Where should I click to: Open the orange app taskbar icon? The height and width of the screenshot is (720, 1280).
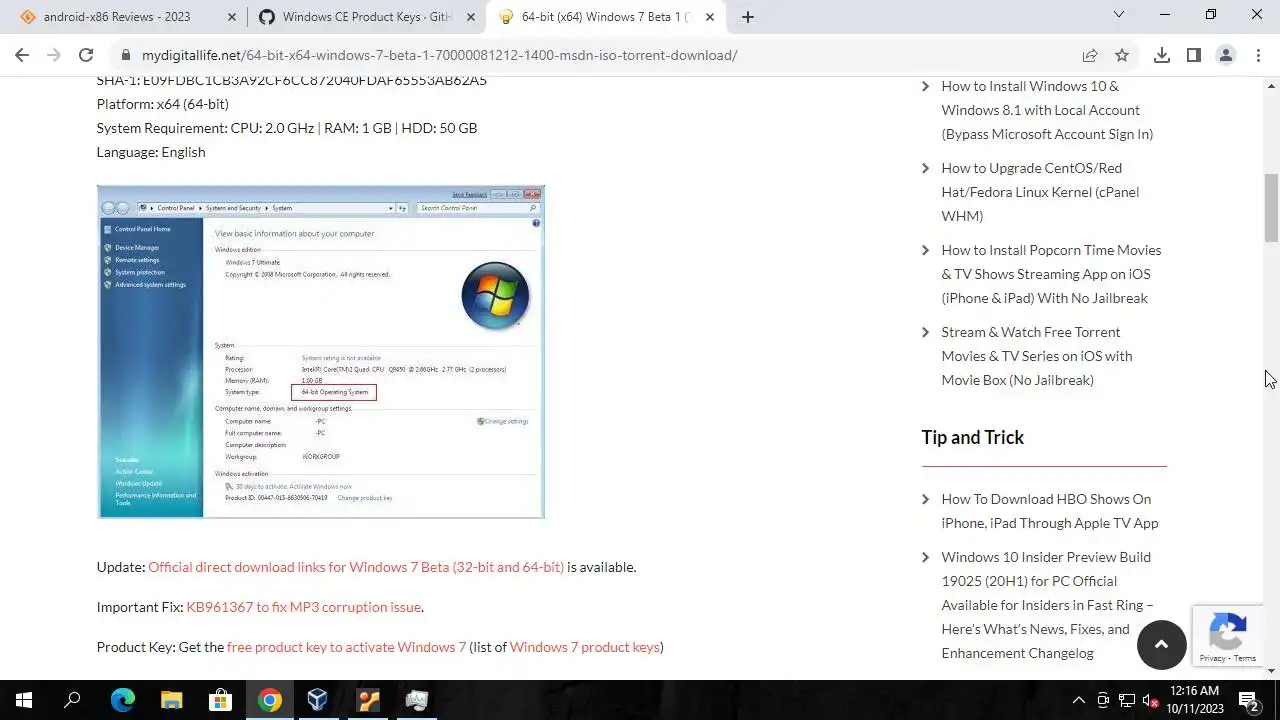(367, 700)
